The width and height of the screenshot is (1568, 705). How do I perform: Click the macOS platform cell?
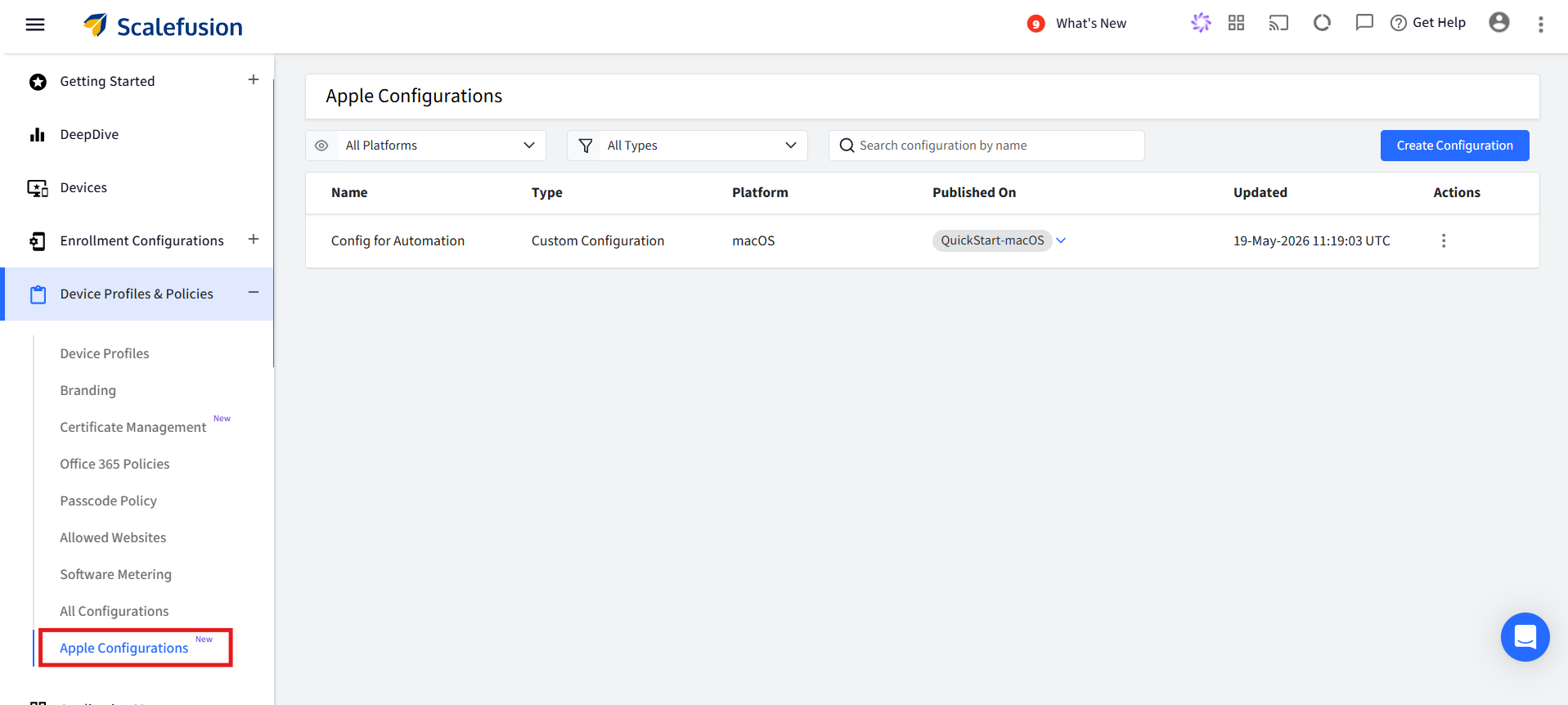pos(753,240)
